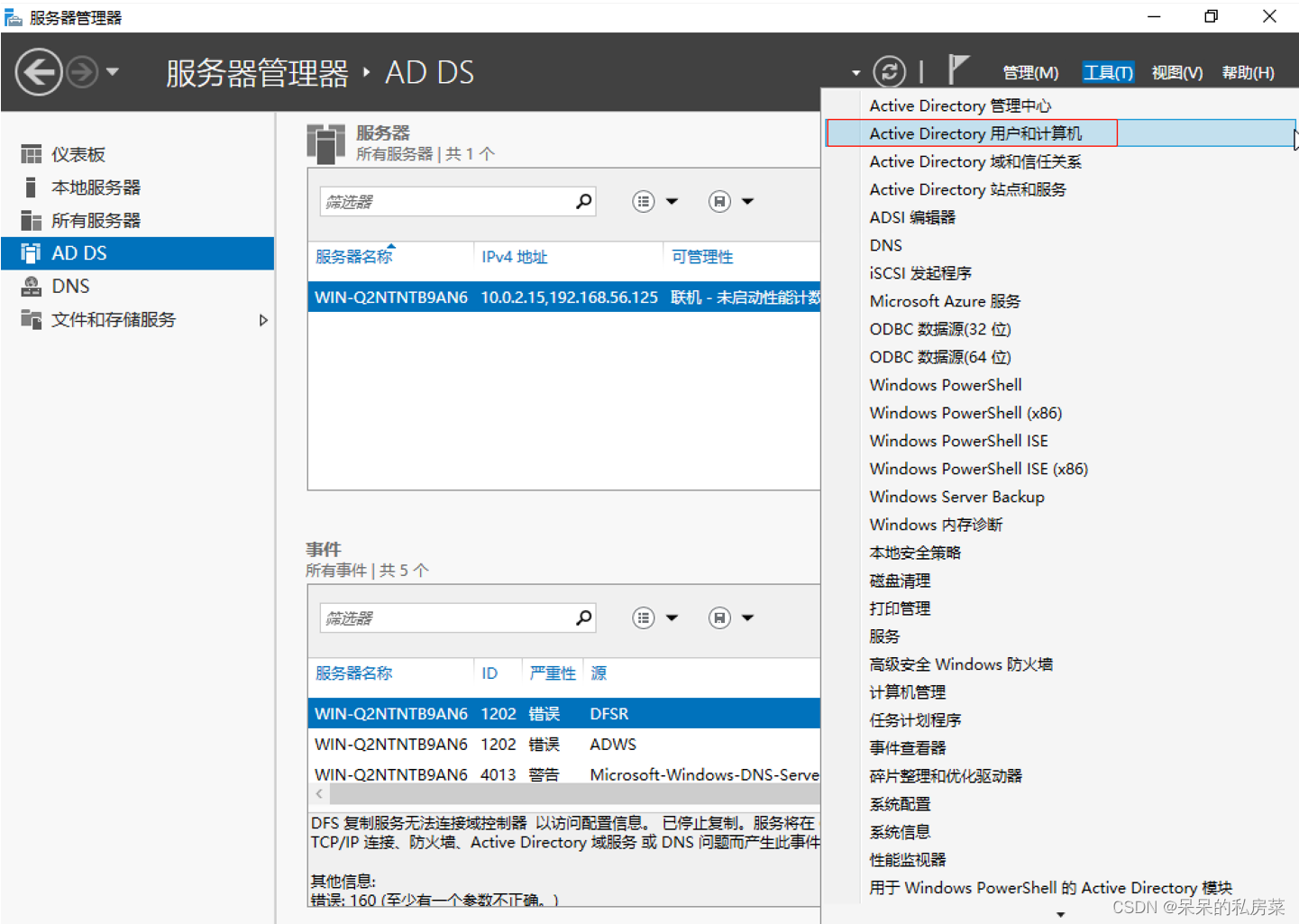Open the 帮助(H) menu
This screenshot has height=924, width=1299.
click(x=1249, y=73)
